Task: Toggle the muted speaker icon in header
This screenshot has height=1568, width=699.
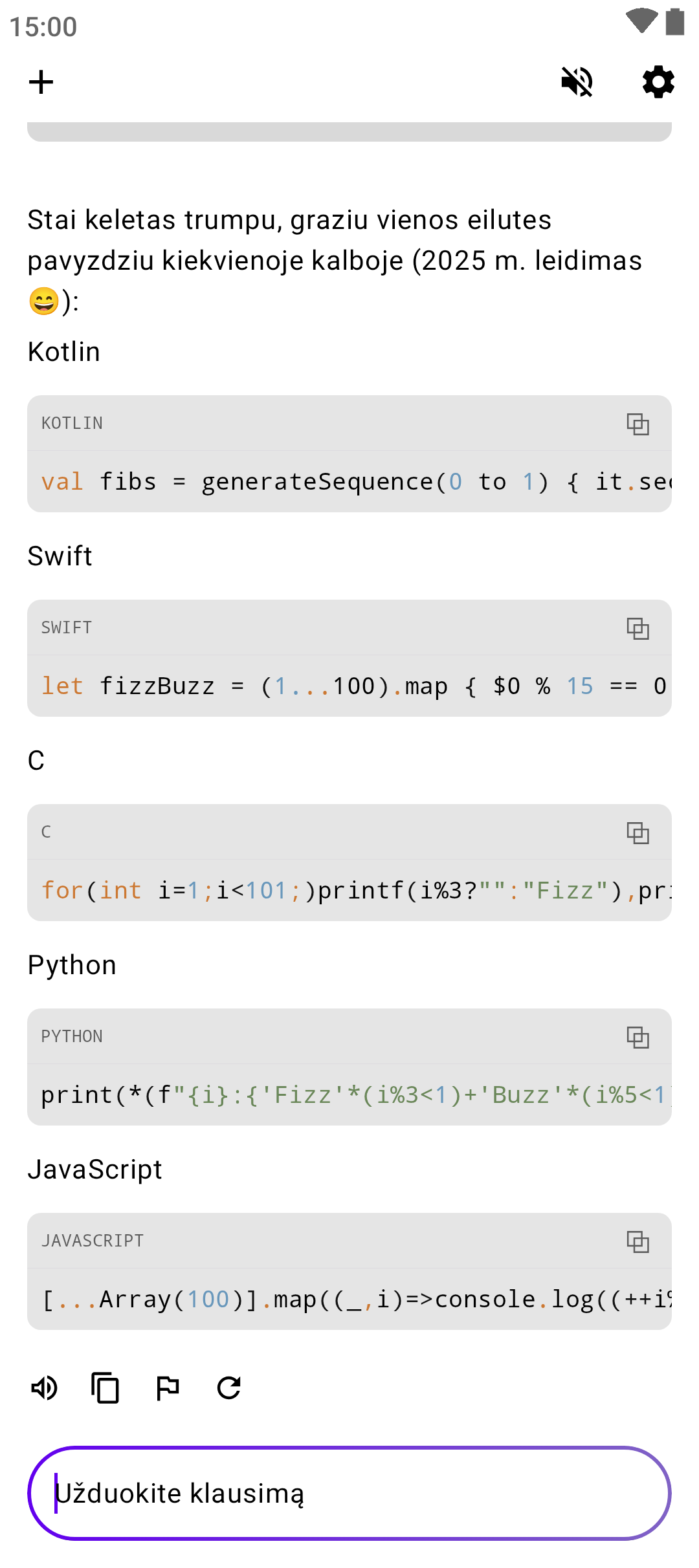Action: (577, 82)
